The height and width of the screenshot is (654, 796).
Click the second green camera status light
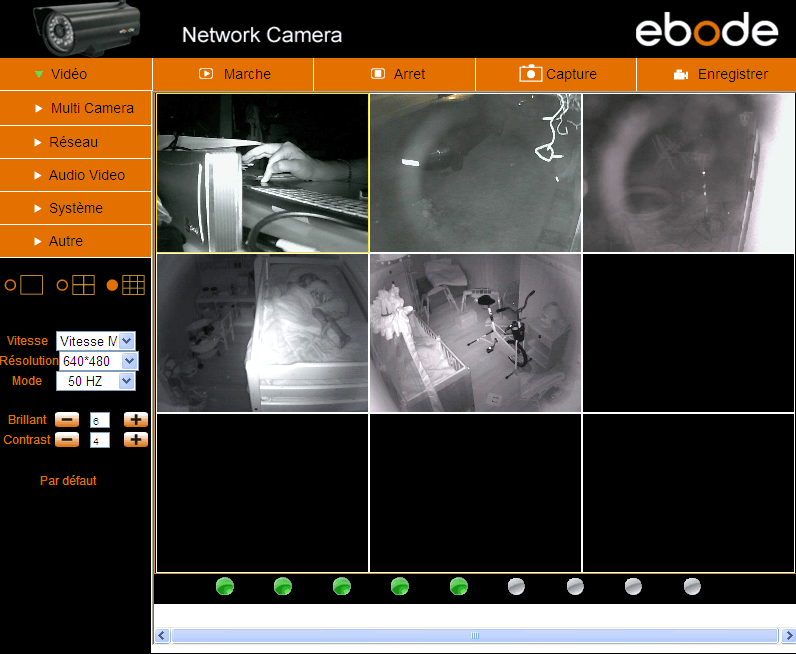(283, 586)
